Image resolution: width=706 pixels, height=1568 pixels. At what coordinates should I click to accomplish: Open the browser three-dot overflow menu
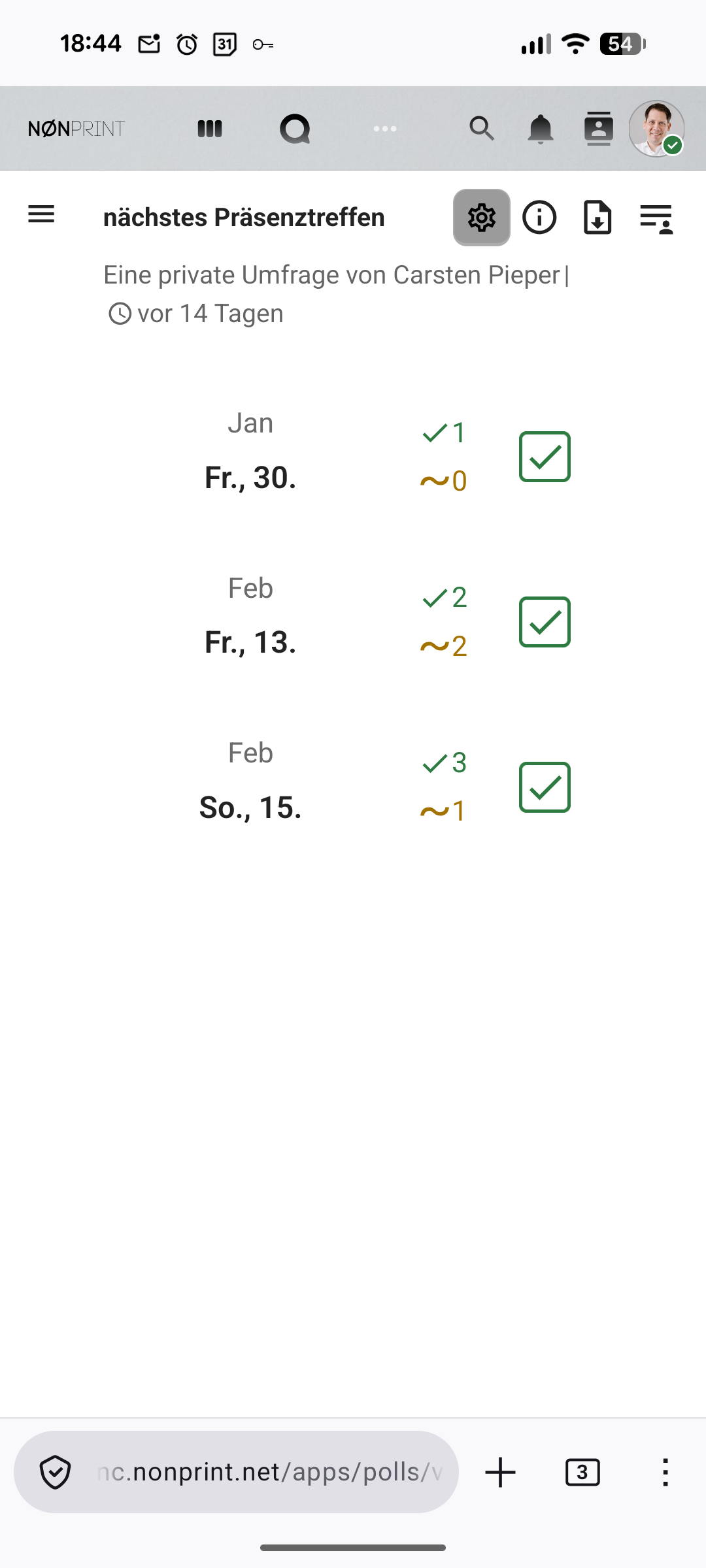(665, 1473)
